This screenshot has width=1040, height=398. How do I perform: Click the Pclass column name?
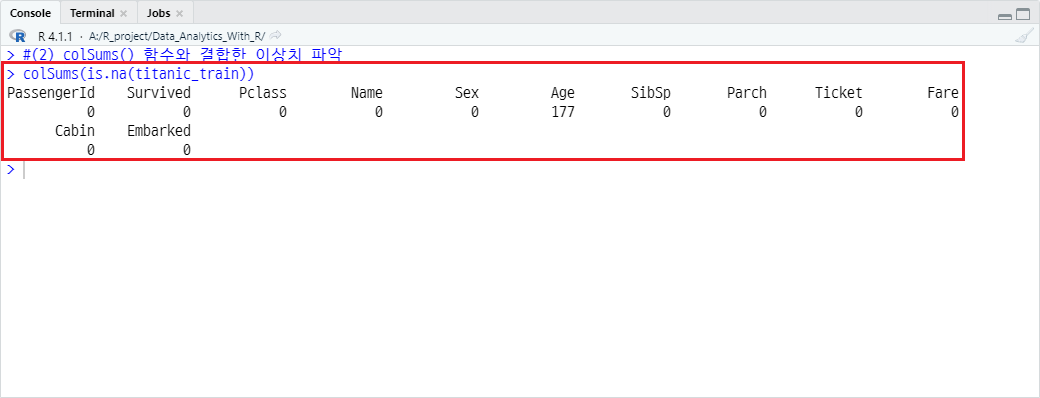click(x=263, y=93)
